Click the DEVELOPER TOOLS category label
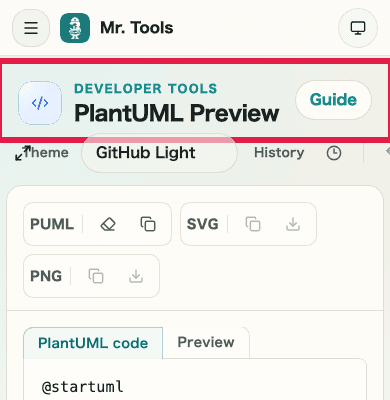The width and height of the screenshot is (390, 400). (146, 89)
